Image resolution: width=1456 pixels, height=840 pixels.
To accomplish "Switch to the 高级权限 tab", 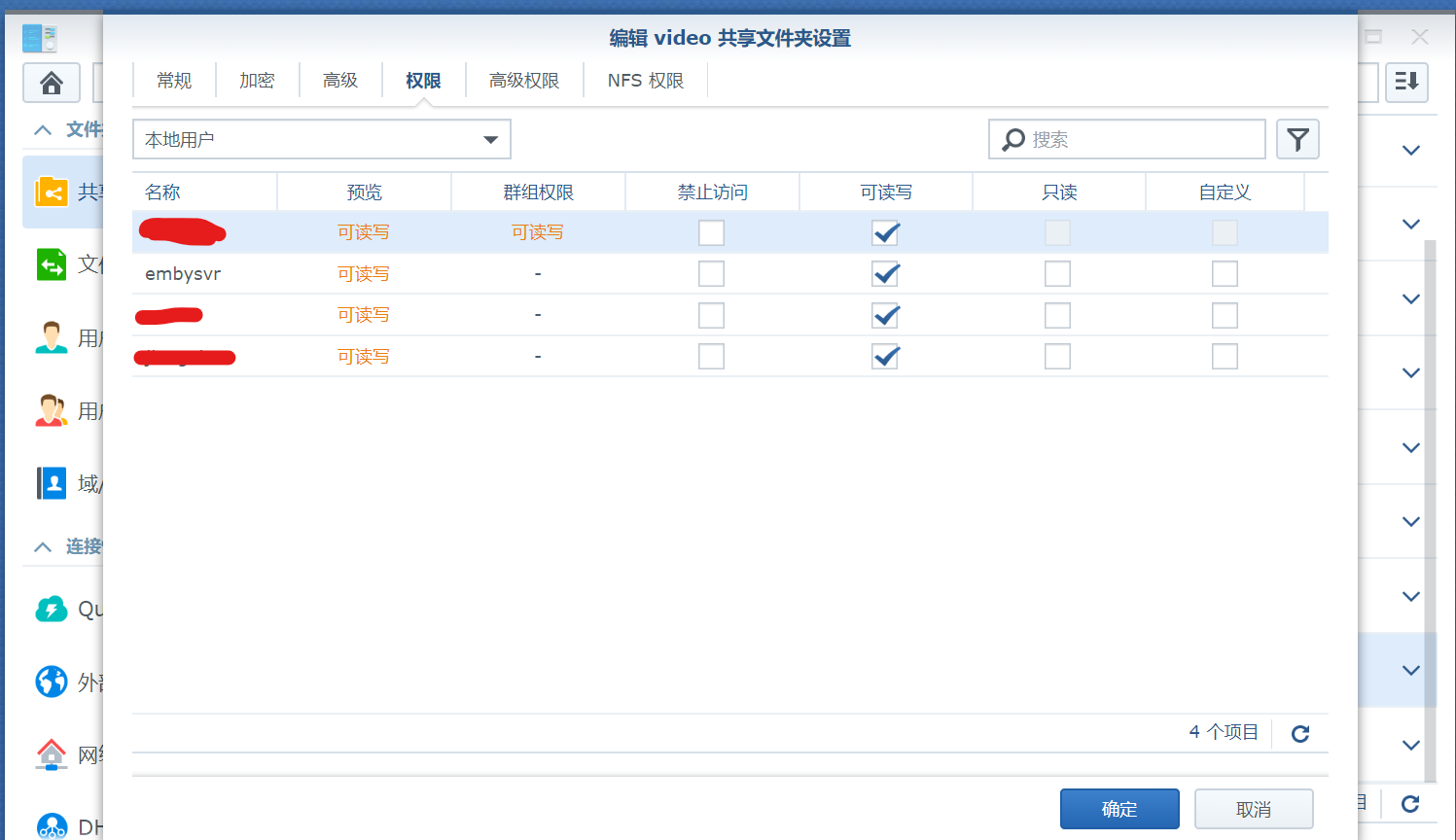I will click(x=524, y=81).
